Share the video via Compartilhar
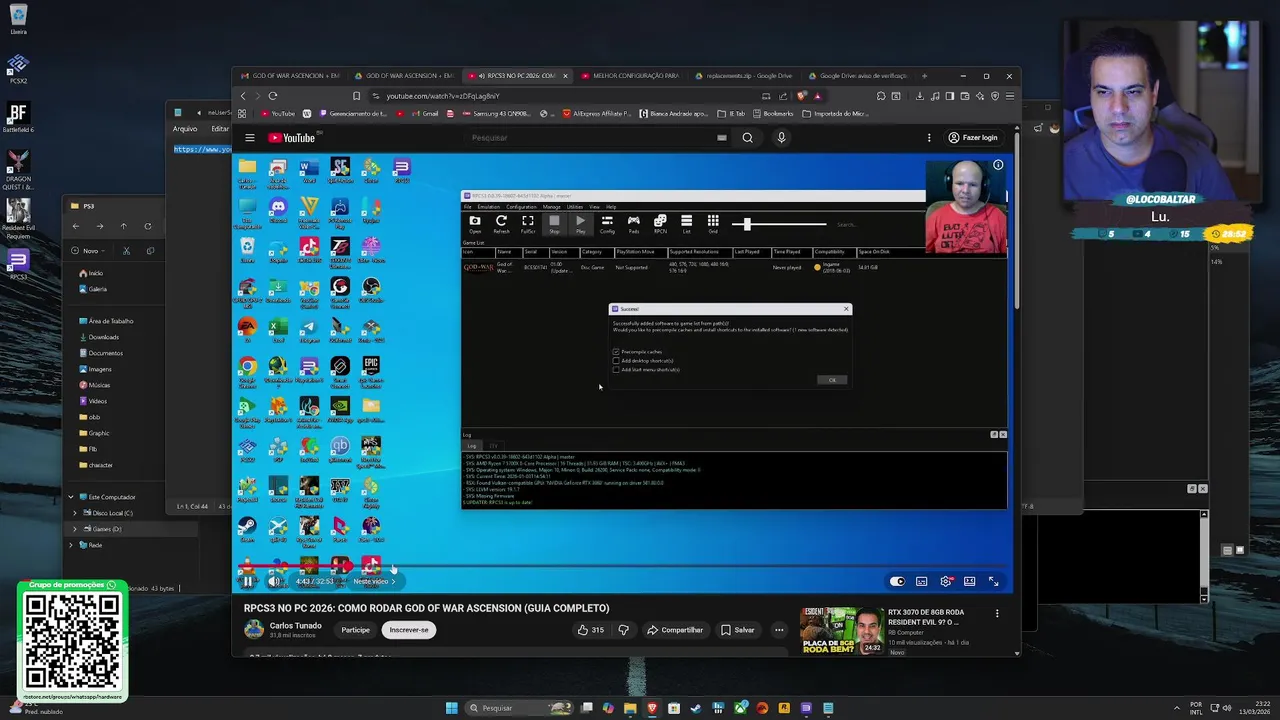The width and height of the screenshot is (1280, 720). click(x=674, y=630)
